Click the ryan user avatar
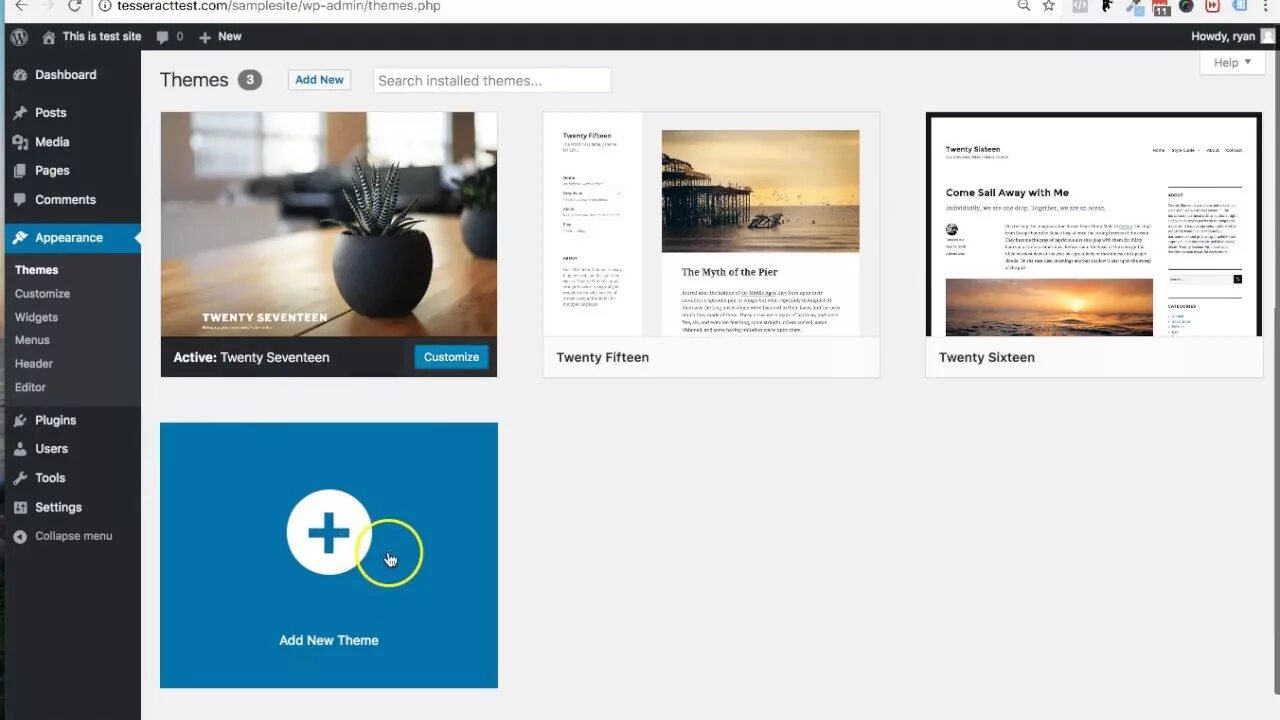 pos(1268,37)
